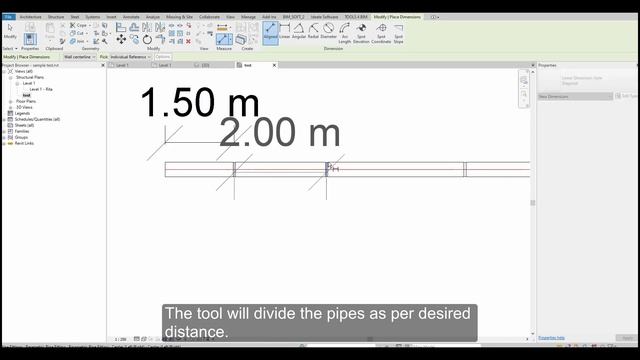This screenshot has width=640, height=360.
Task: Click the Trim/Extend tool icon
Action: coord(160,39)
